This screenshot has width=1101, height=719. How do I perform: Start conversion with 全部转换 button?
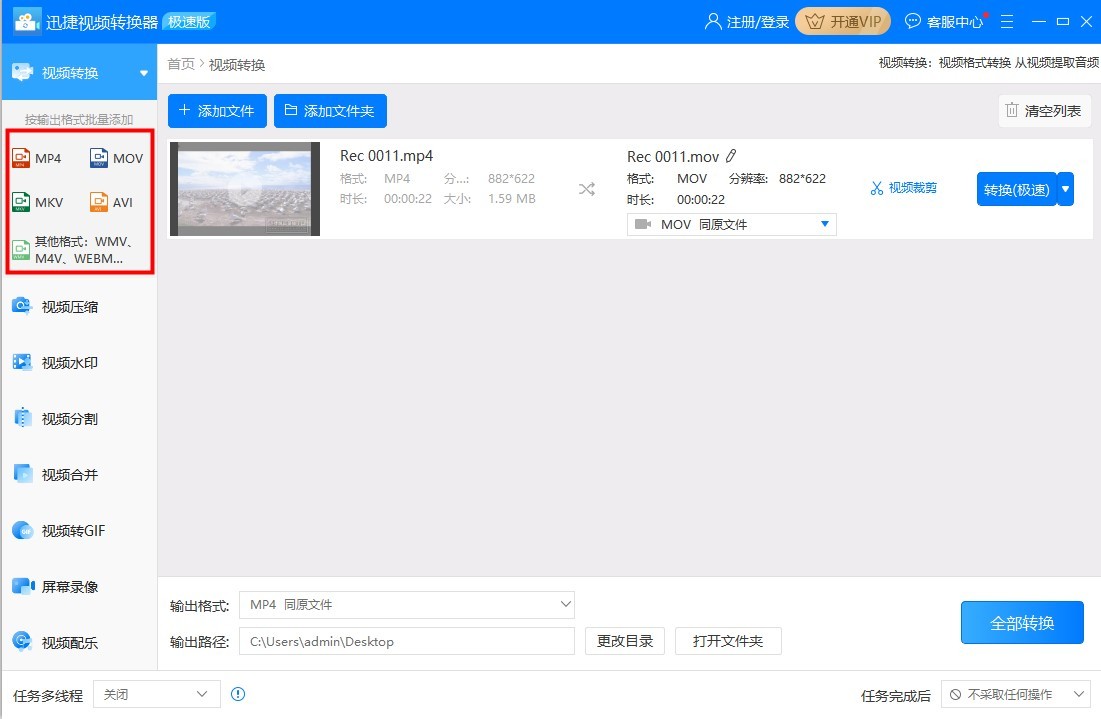tap(1022, 621)
